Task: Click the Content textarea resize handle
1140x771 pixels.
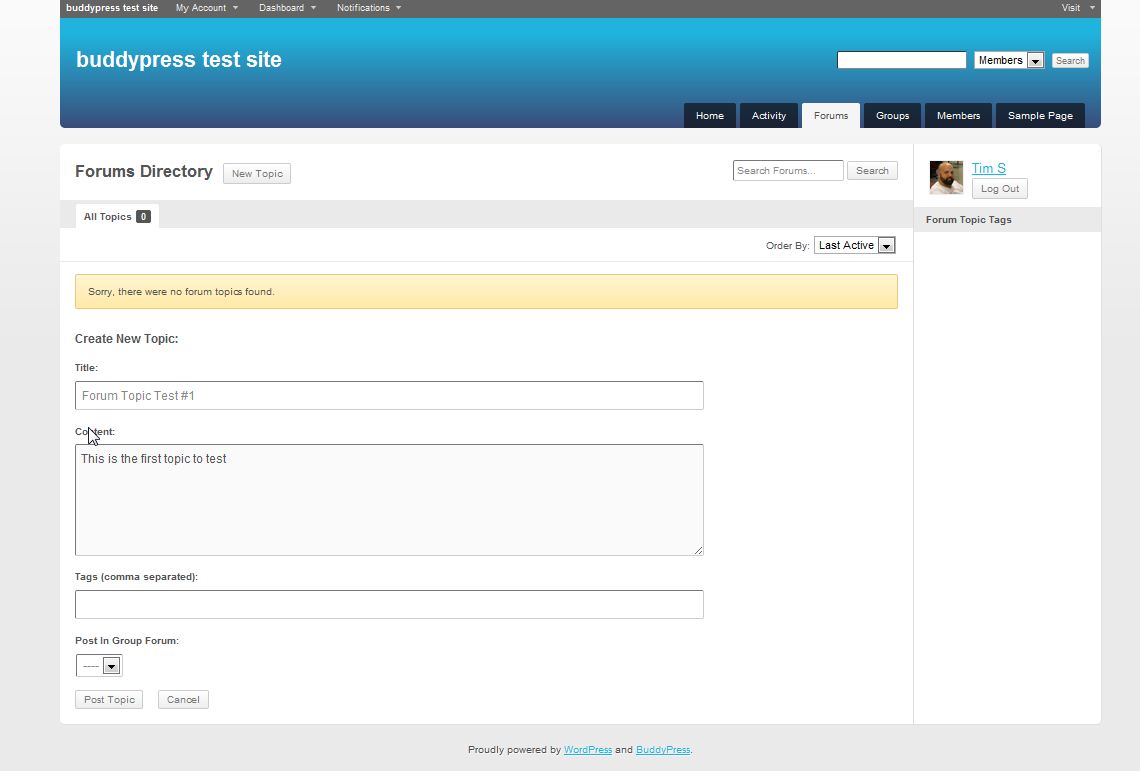Action: tap(699, 551)
